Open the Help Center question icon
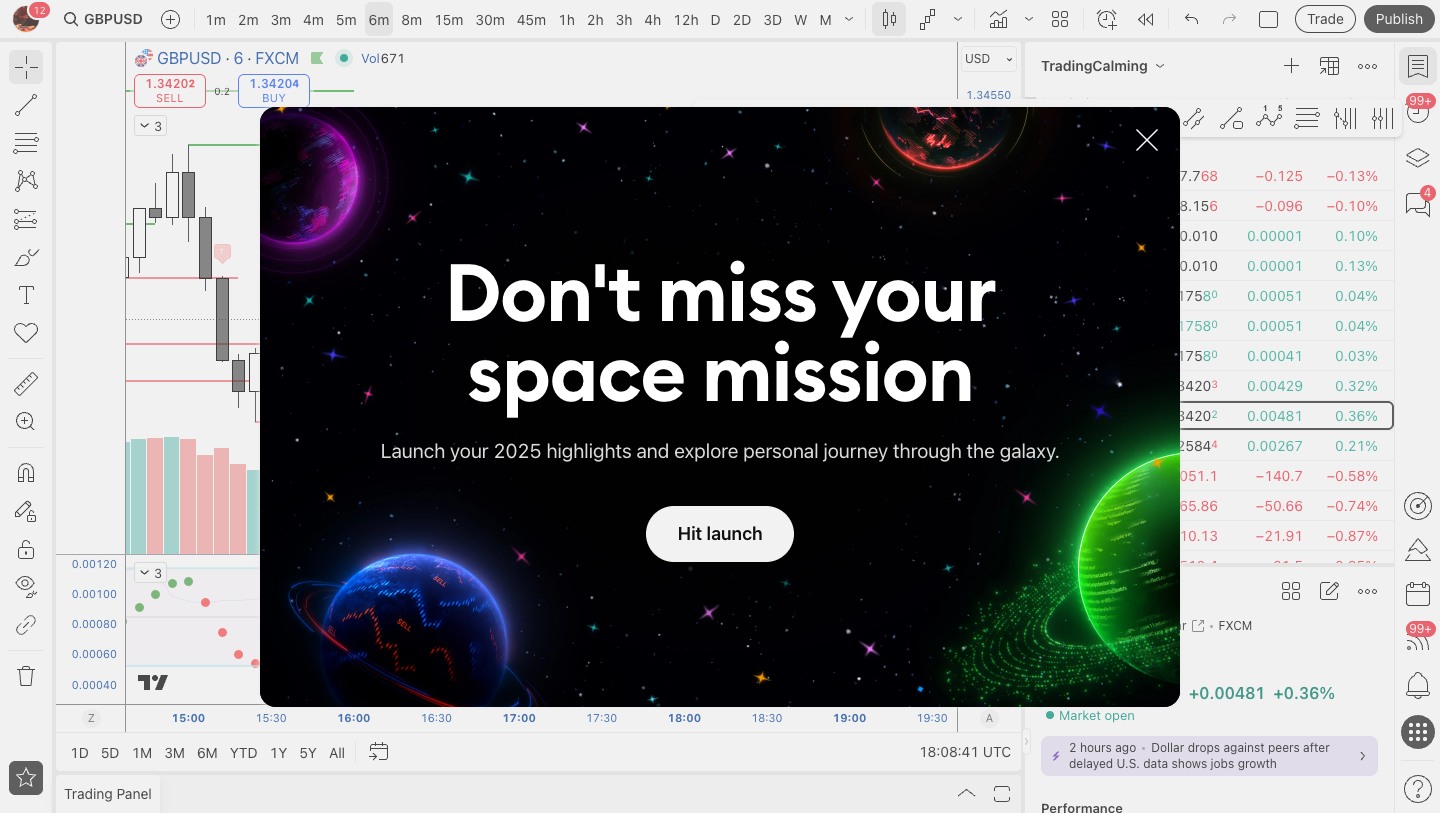Image resolution: width=1440 pixels, height=813 pixels. 1417,789
